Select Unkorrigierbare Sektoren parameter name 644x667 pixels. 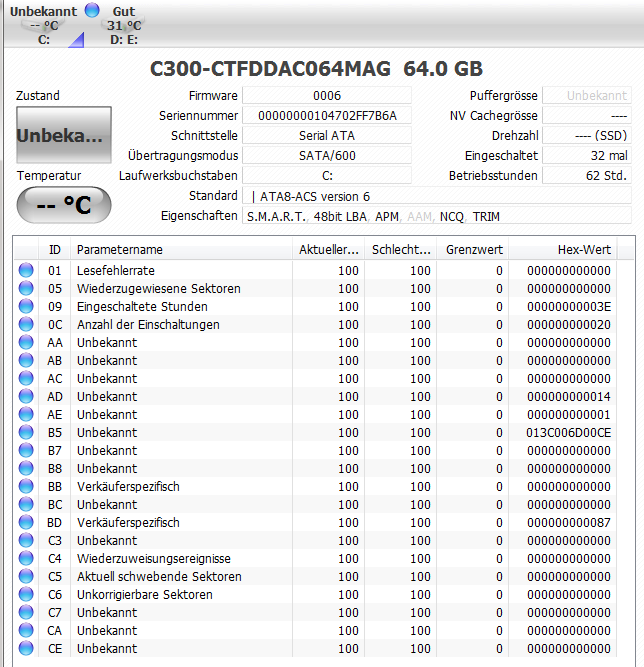tap(145, 594)
